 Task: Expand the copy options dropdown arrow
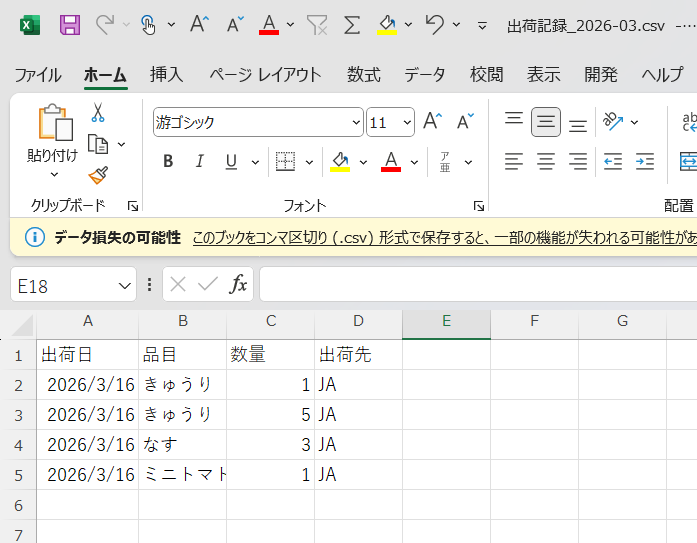(121, 144)
